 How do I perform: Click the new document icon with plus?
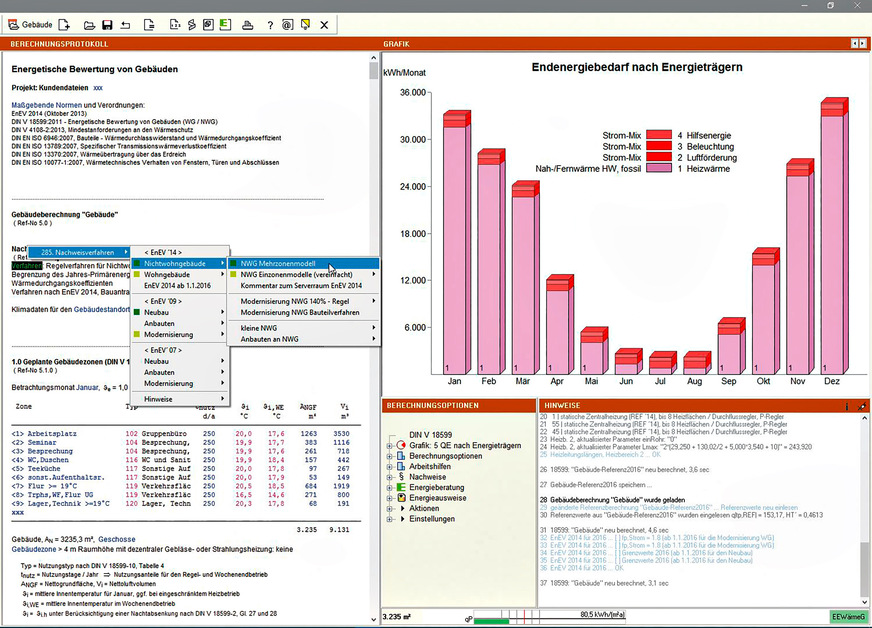pos(64,24)
